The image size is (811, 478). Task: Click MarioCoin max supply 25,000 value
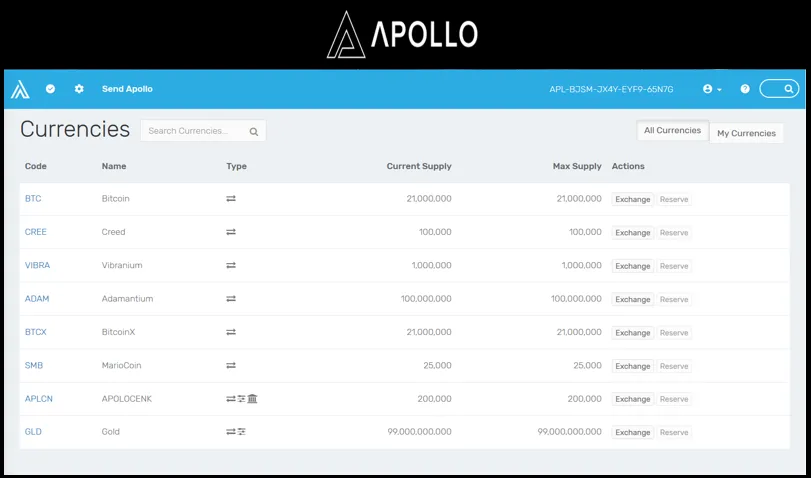(x=588, y=365)
